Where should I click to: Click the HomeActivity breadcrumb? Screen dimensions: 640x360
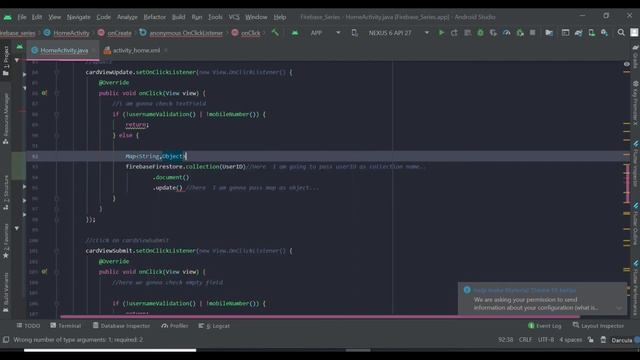coord(67,33)
